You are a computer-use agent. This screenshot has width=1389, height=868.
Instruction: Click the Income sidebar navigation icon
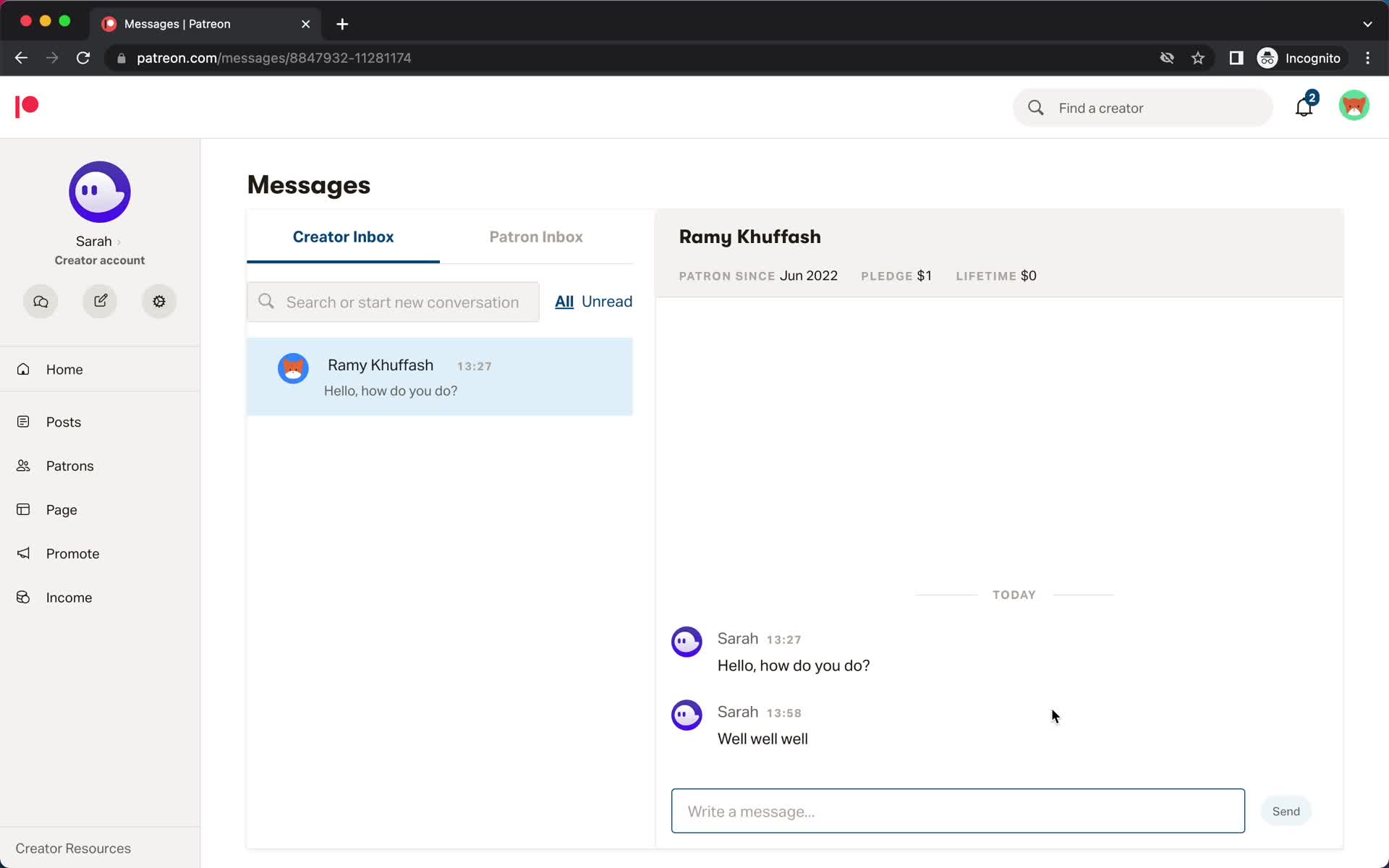[25, 596]
